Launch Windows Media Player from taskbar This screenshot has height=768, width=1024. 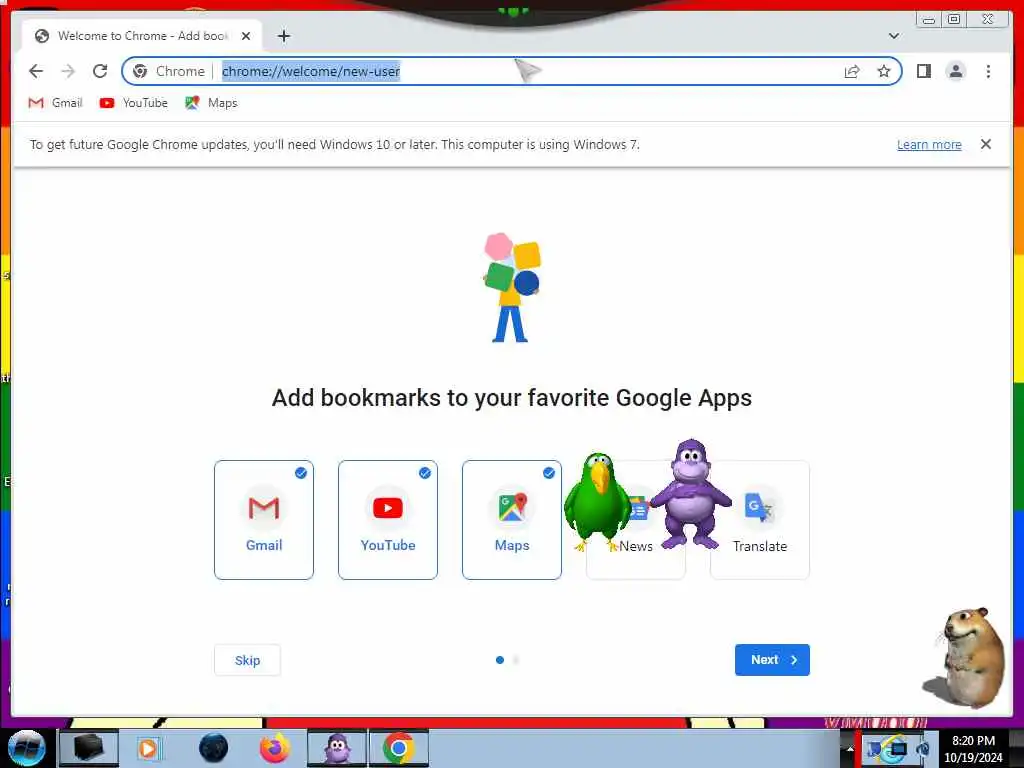point(149,748)
